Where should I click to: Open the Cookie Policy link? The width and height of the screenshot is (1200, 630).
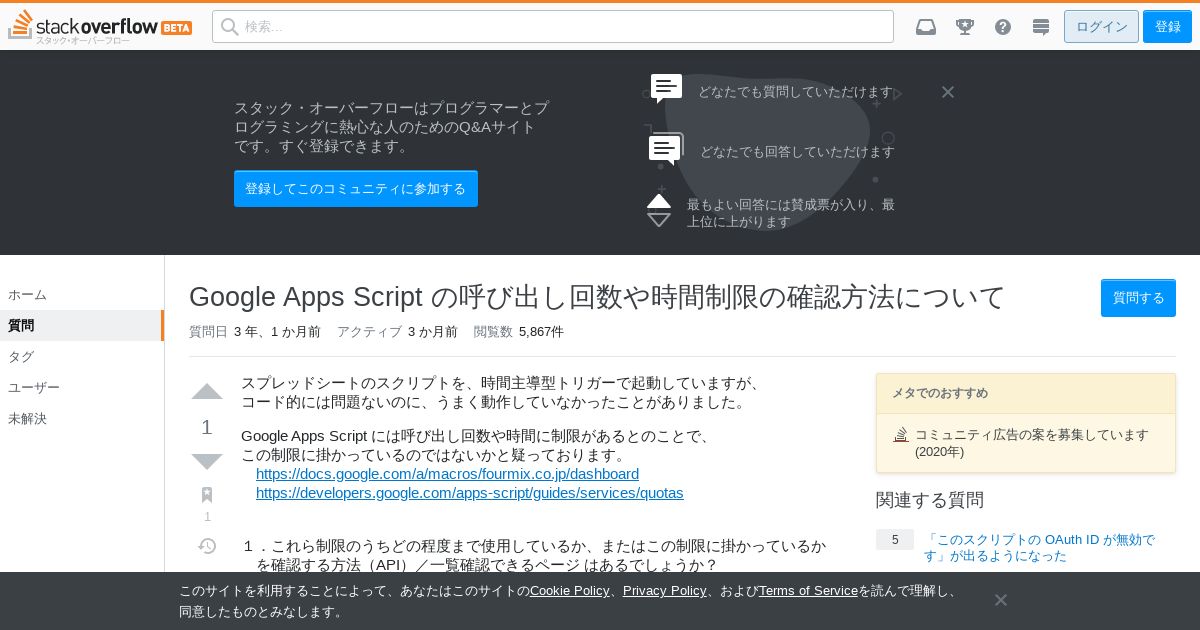click(x=570, y=591)
